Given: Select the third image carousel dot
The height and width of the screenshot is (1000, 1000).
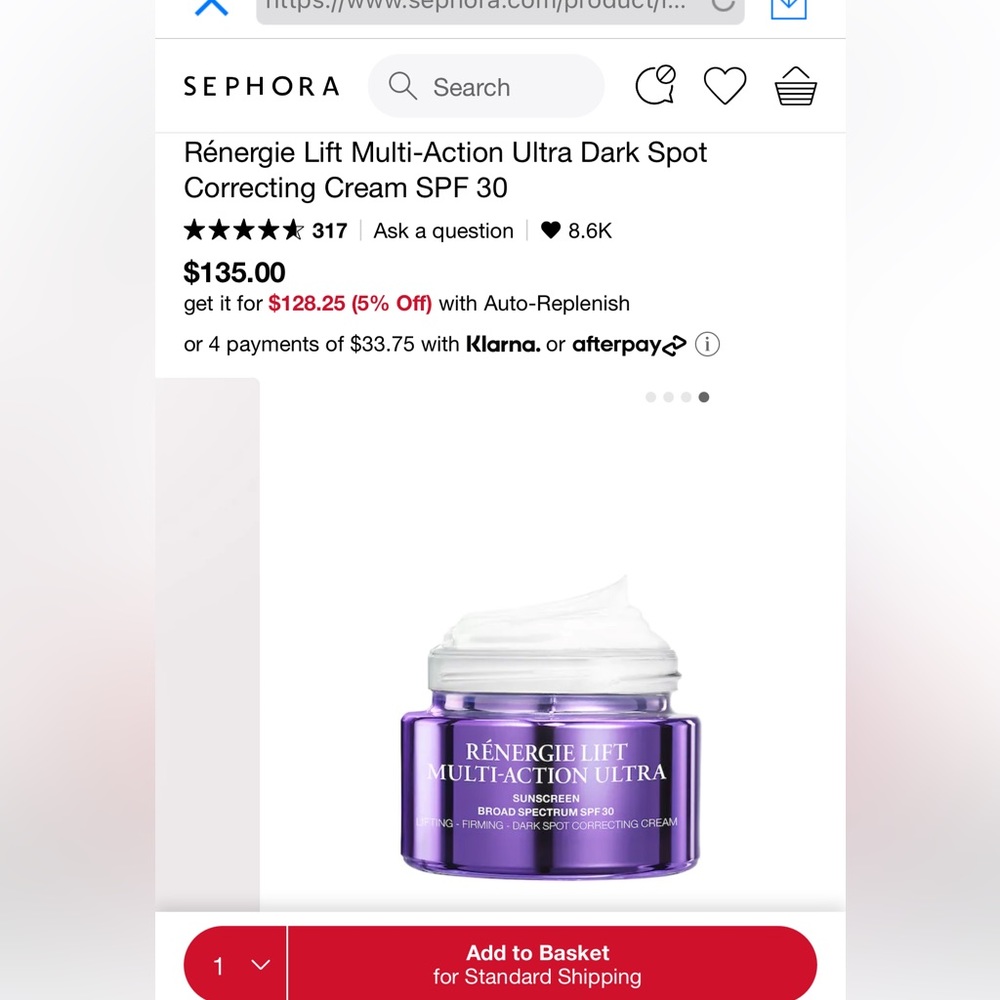Looking at the screenshot, I should [686, 397].
